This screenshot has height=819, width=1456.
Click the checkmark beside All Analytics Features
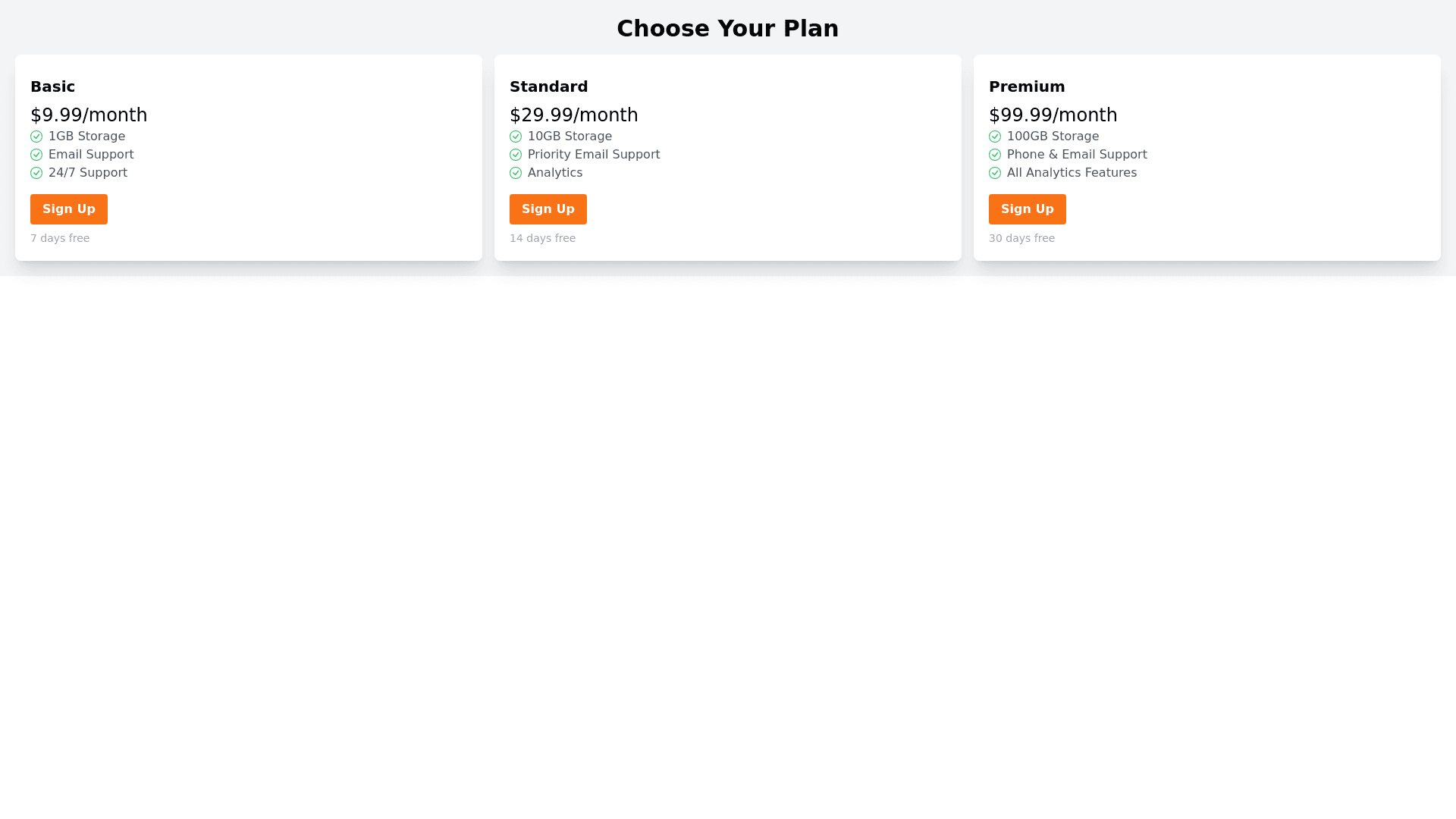click(x=995, y=173)
